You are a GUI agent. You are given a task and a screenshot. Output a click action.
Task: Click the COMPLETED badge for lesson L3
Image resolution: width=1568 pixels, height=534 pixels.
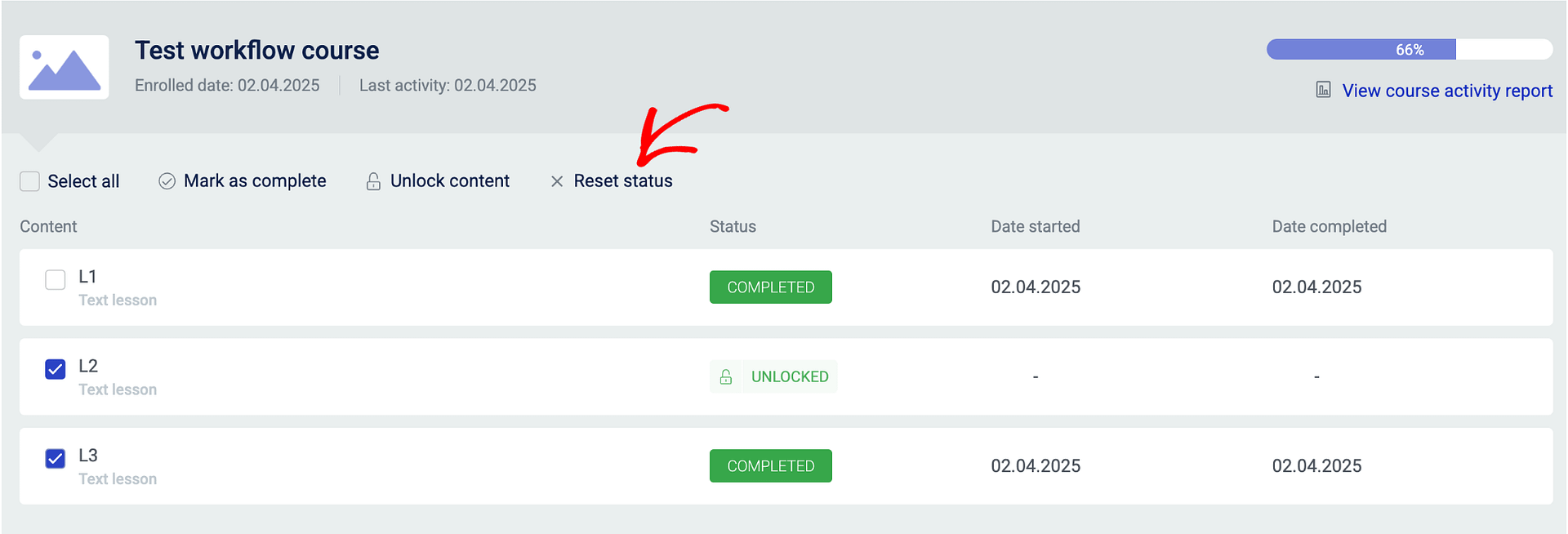tap(770, 465)
